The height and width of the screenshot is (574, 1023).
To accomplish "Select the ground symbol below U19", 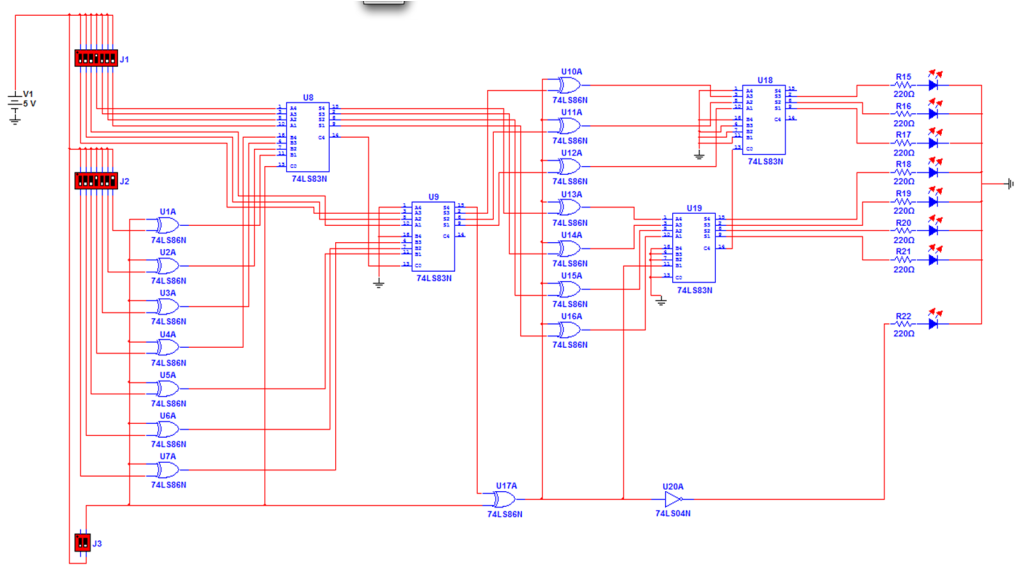I will pos(661,301).
